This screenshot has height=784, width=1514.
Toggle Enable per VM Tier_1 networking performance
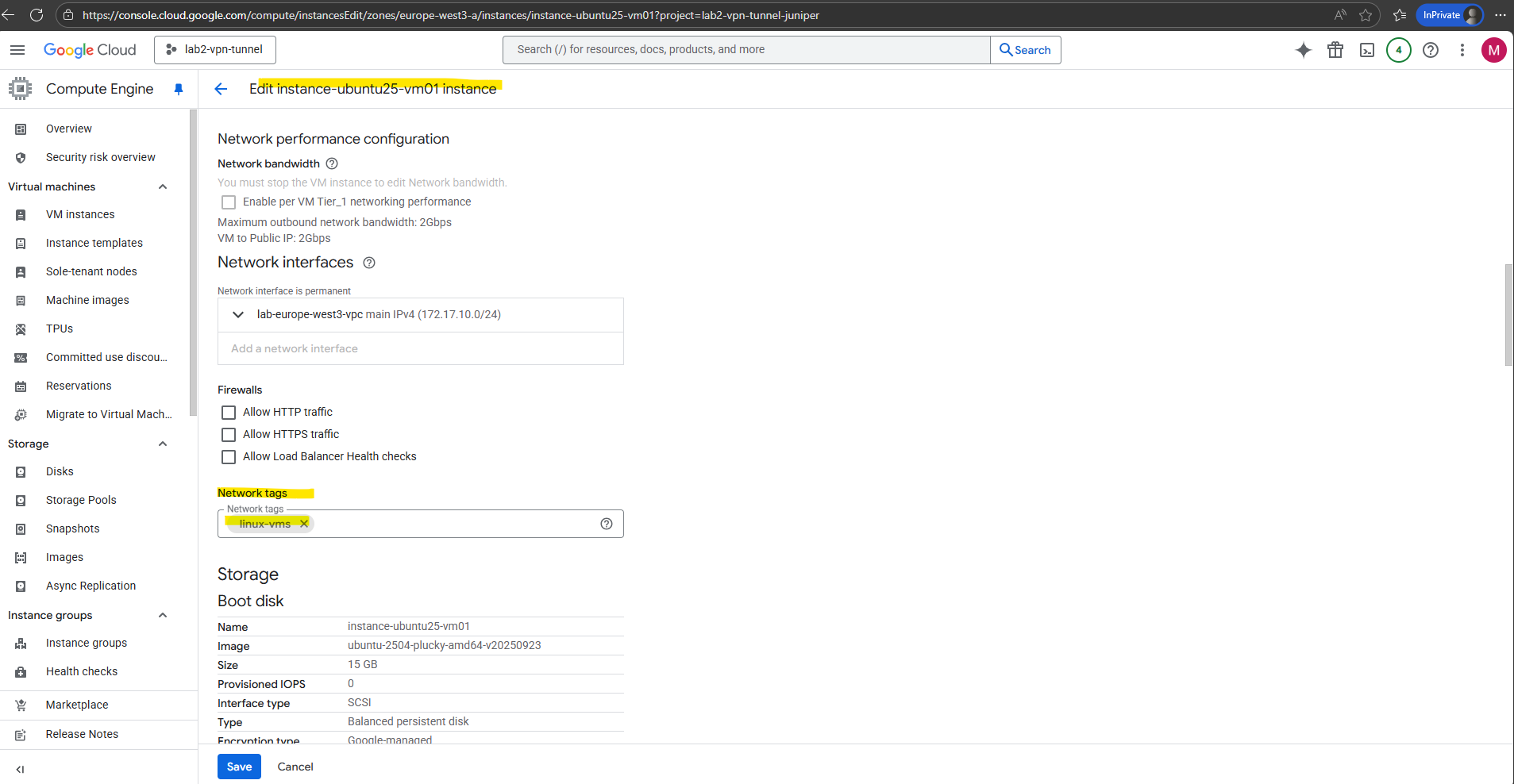229,202
